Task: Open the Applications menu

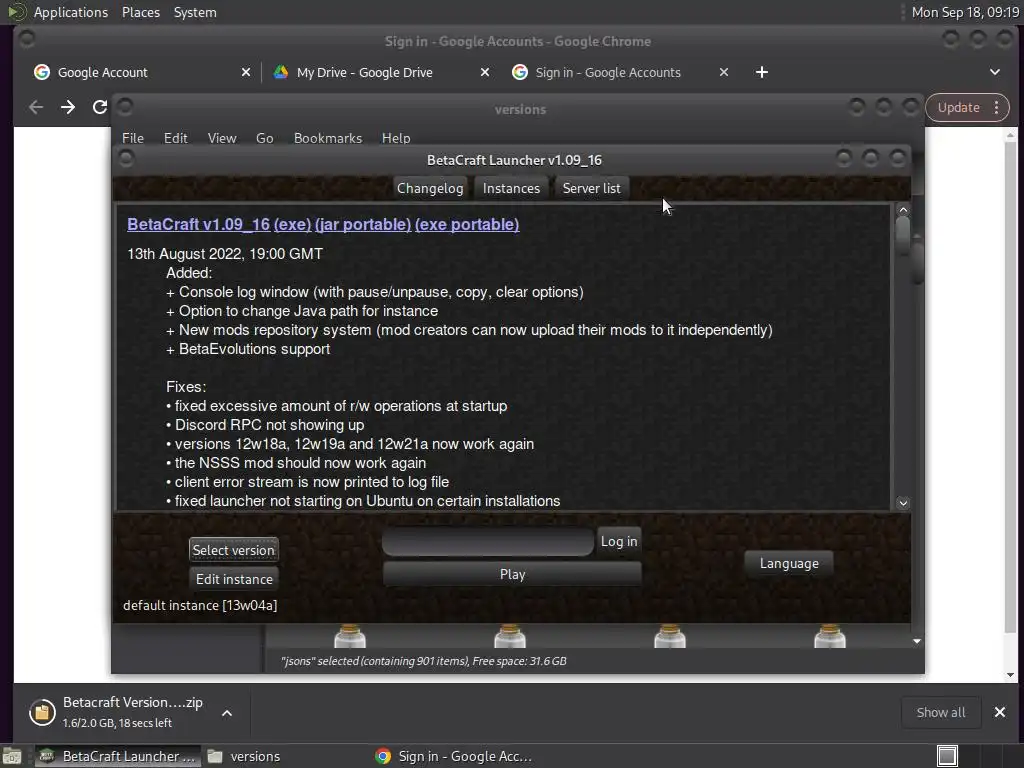Action: click(71, 12)
